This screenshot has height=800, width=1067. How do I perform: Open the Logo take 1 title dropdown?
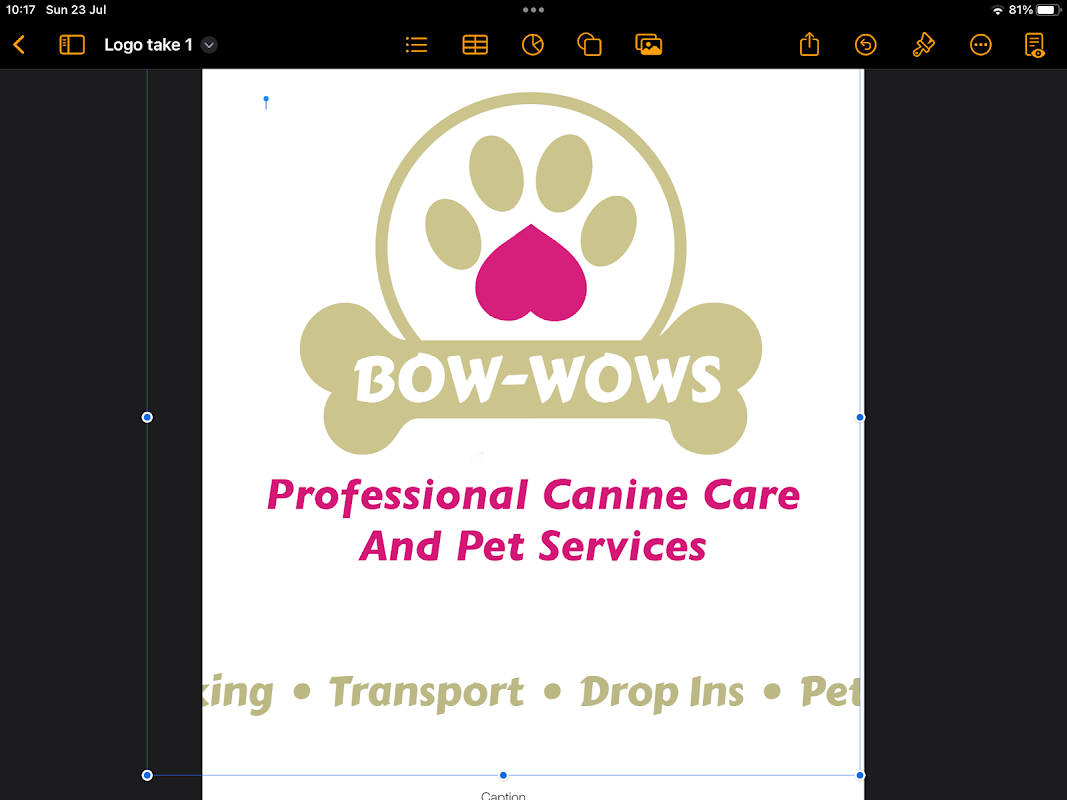click(x=209, y=45)
